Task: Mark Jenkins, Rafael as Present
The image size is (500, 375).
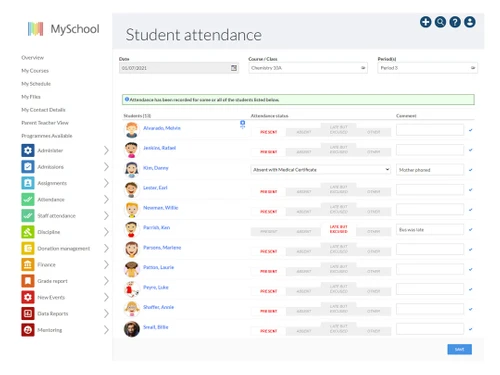Action: click(x=268, y=152)
